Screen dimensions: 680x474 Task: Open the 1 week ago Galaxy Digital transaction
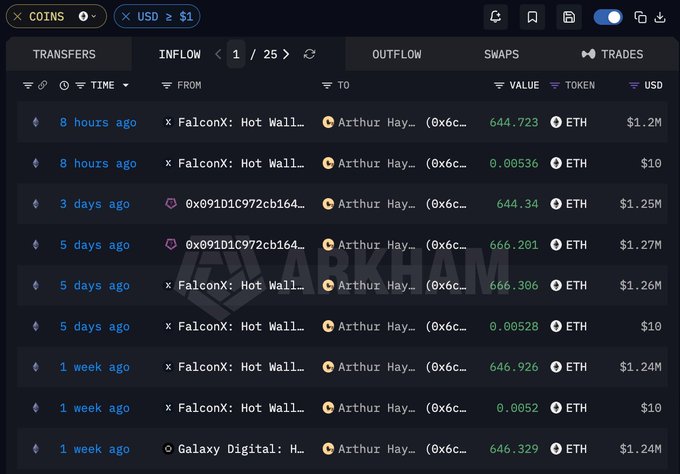[95, 449]
